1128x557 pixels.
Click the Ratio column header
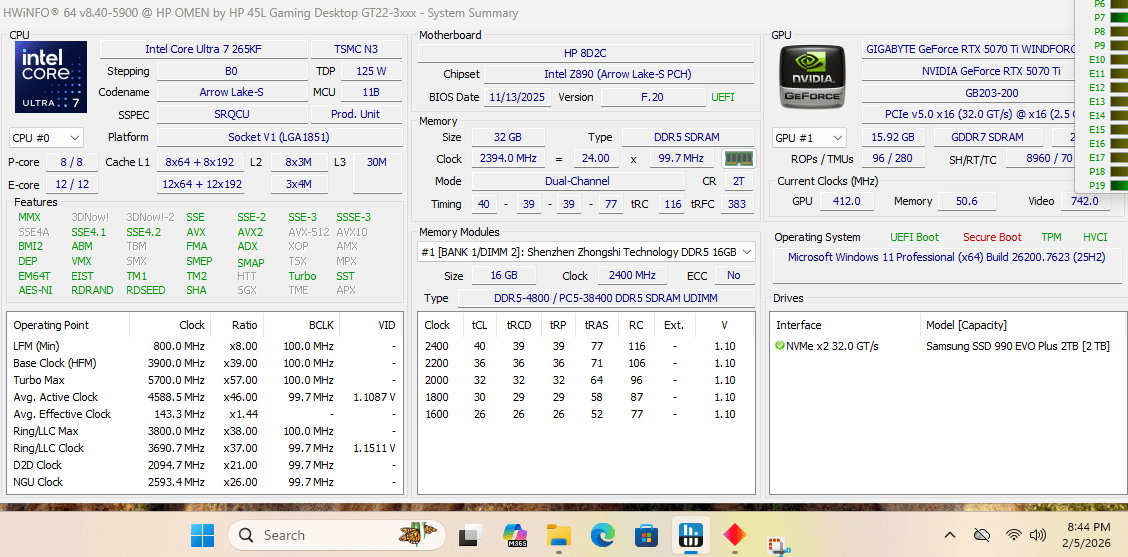tap(237, 325)
